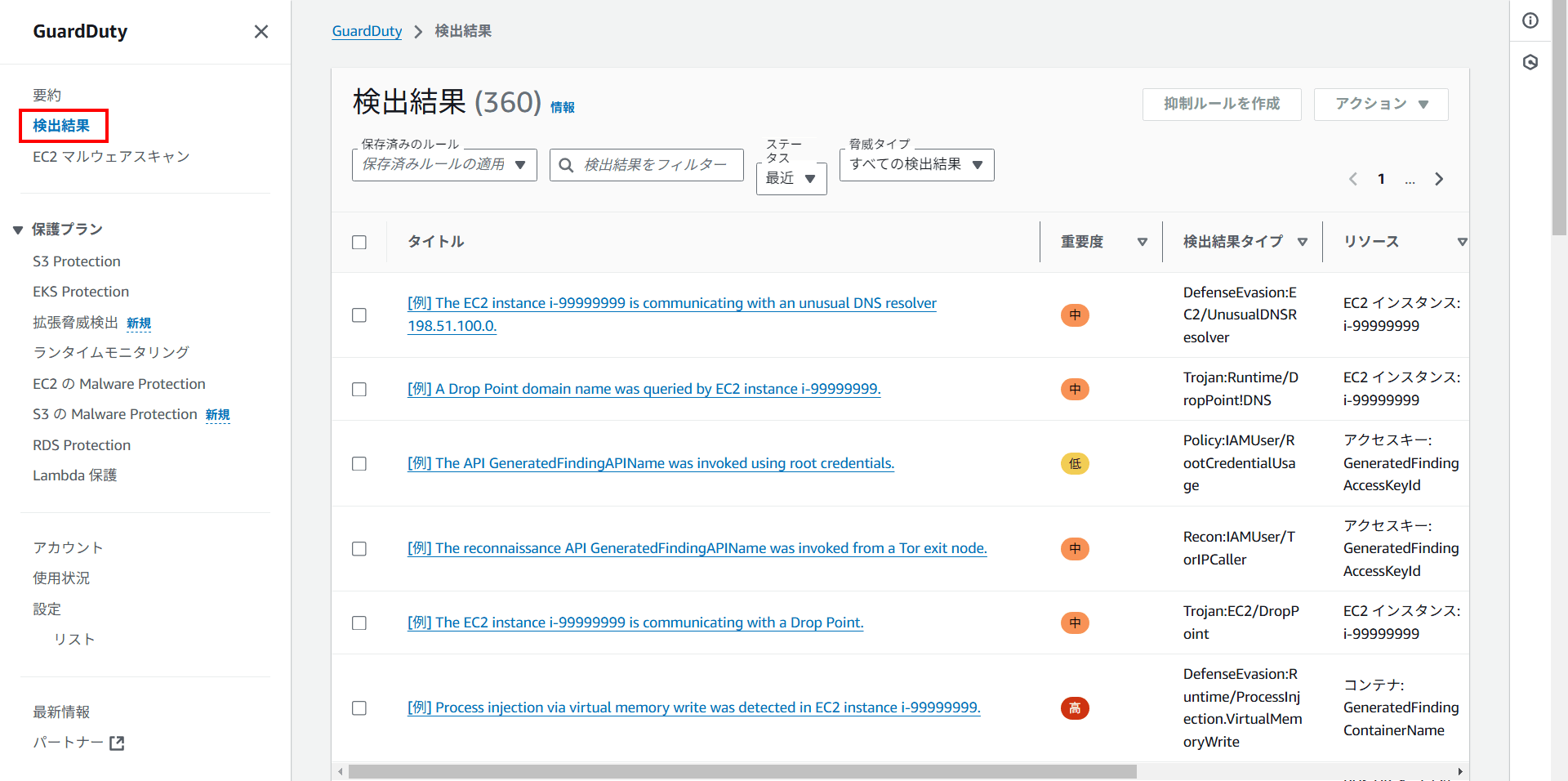The image size is (1568, 781).
Task: Check the Tor exit node finding row
Action: 359,549
